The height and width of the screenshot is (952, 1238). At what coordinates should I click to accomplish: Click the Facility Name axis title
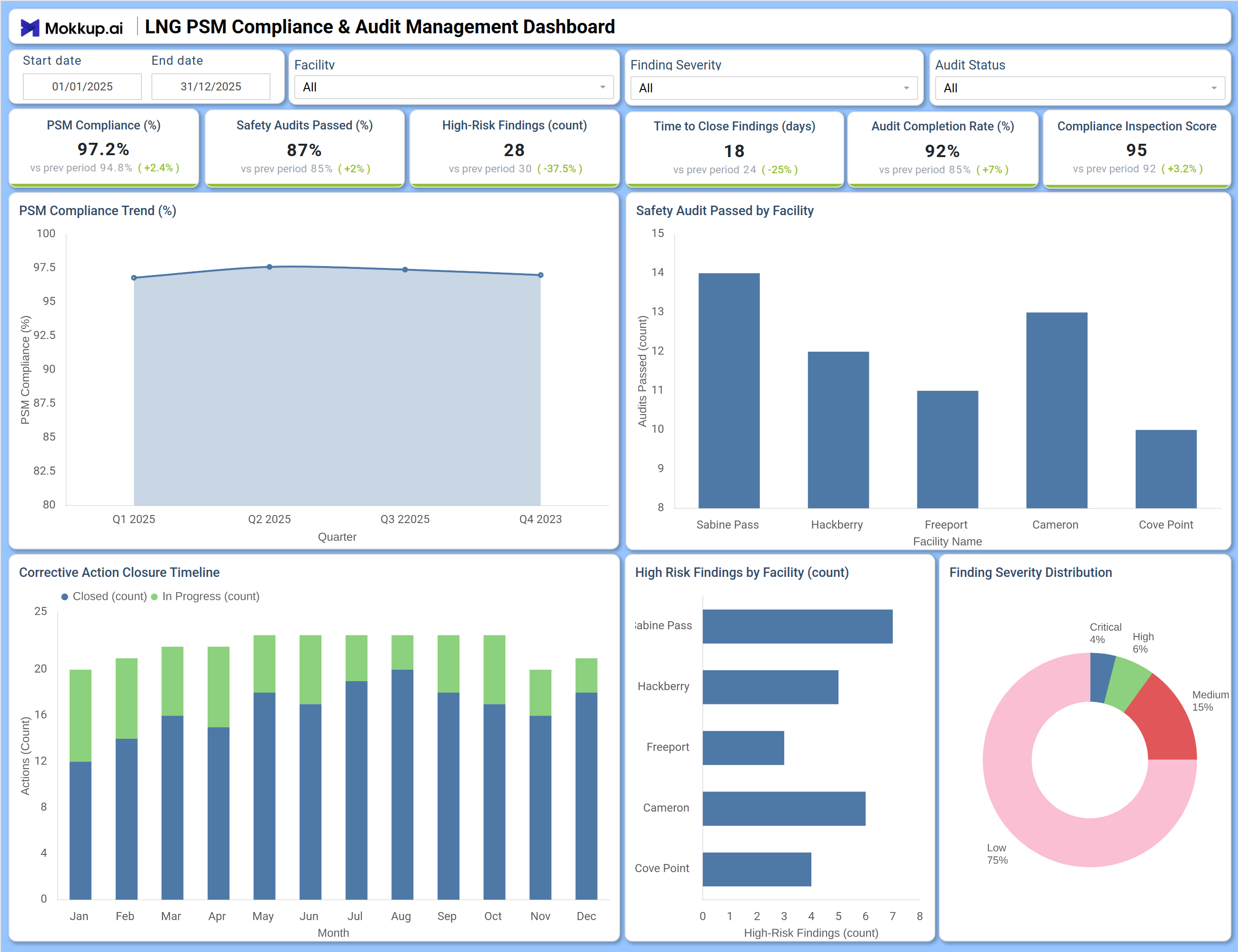click(x=947, y=541)
